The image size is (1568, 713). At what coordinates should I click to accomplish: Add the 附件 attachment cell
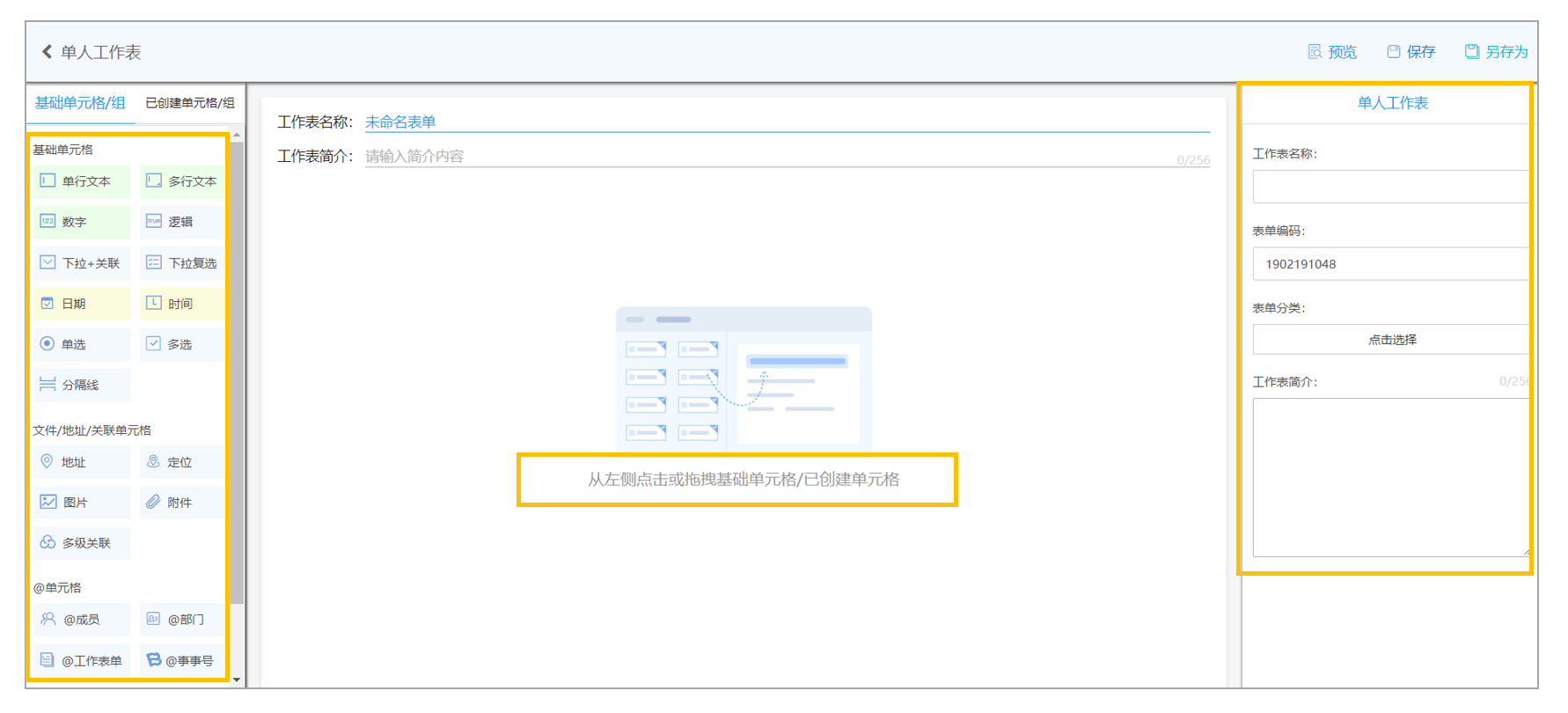coord(181,502)
